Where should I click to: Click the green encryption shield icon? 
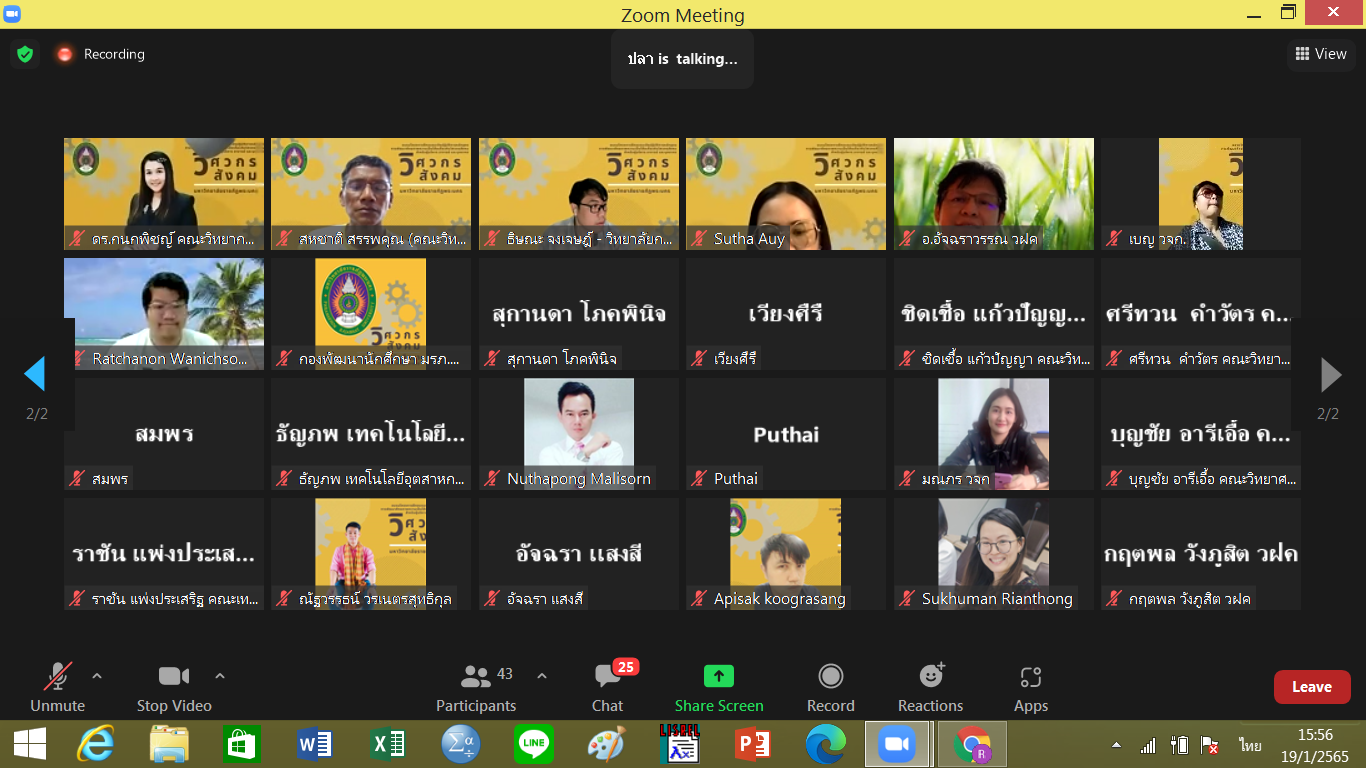click(x=25, y=54)
